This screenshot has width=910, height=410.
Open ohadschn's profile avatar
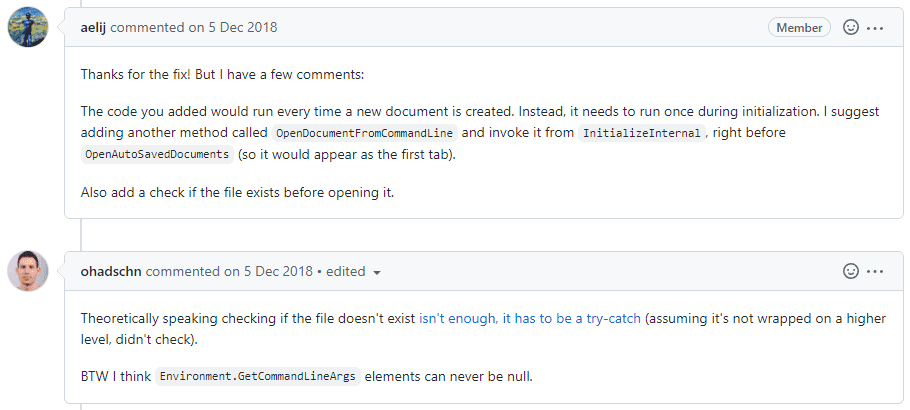click(28, 271)
